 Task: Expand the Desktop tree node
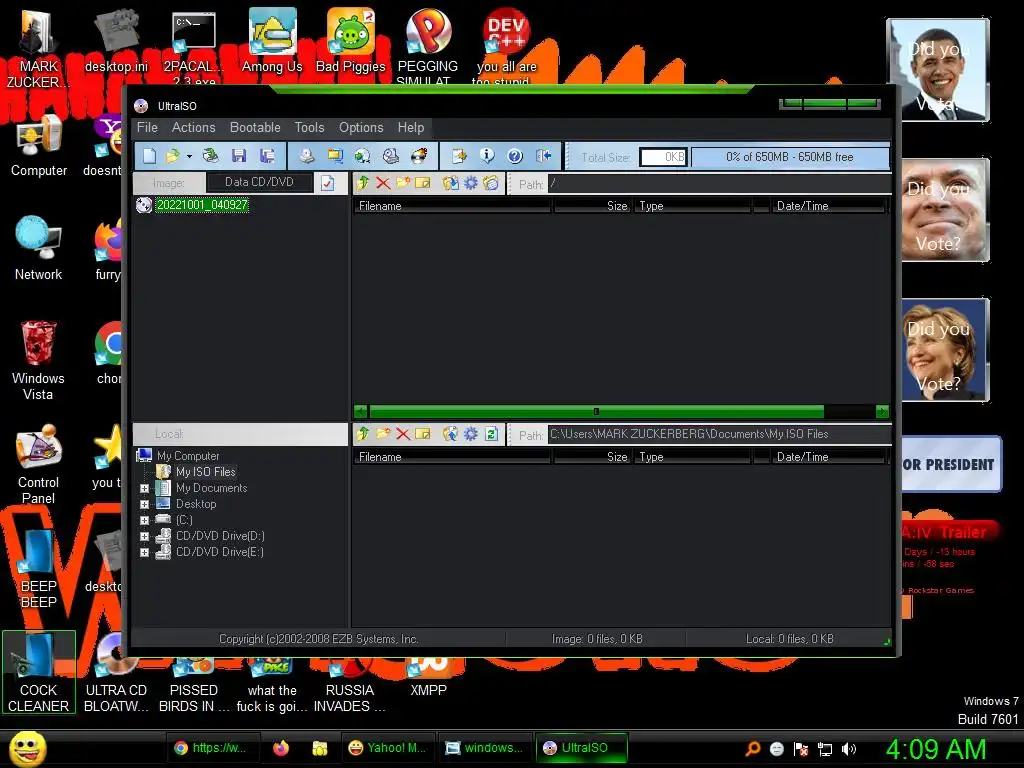point(144,505)
